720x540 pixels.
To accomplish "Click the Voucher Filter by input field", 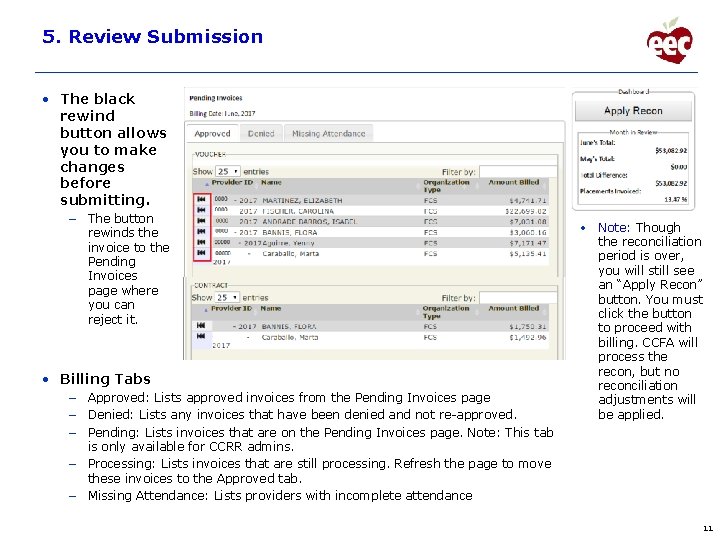I will click(x=518, y=172).
